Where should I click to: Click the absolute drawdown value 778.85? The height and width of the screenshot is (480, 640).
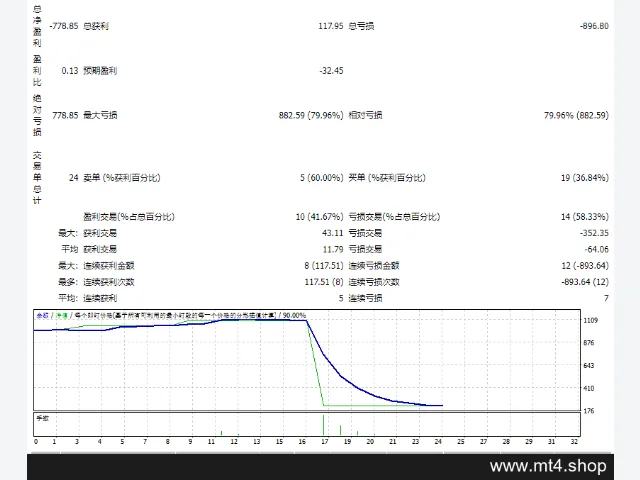point(65,115)
